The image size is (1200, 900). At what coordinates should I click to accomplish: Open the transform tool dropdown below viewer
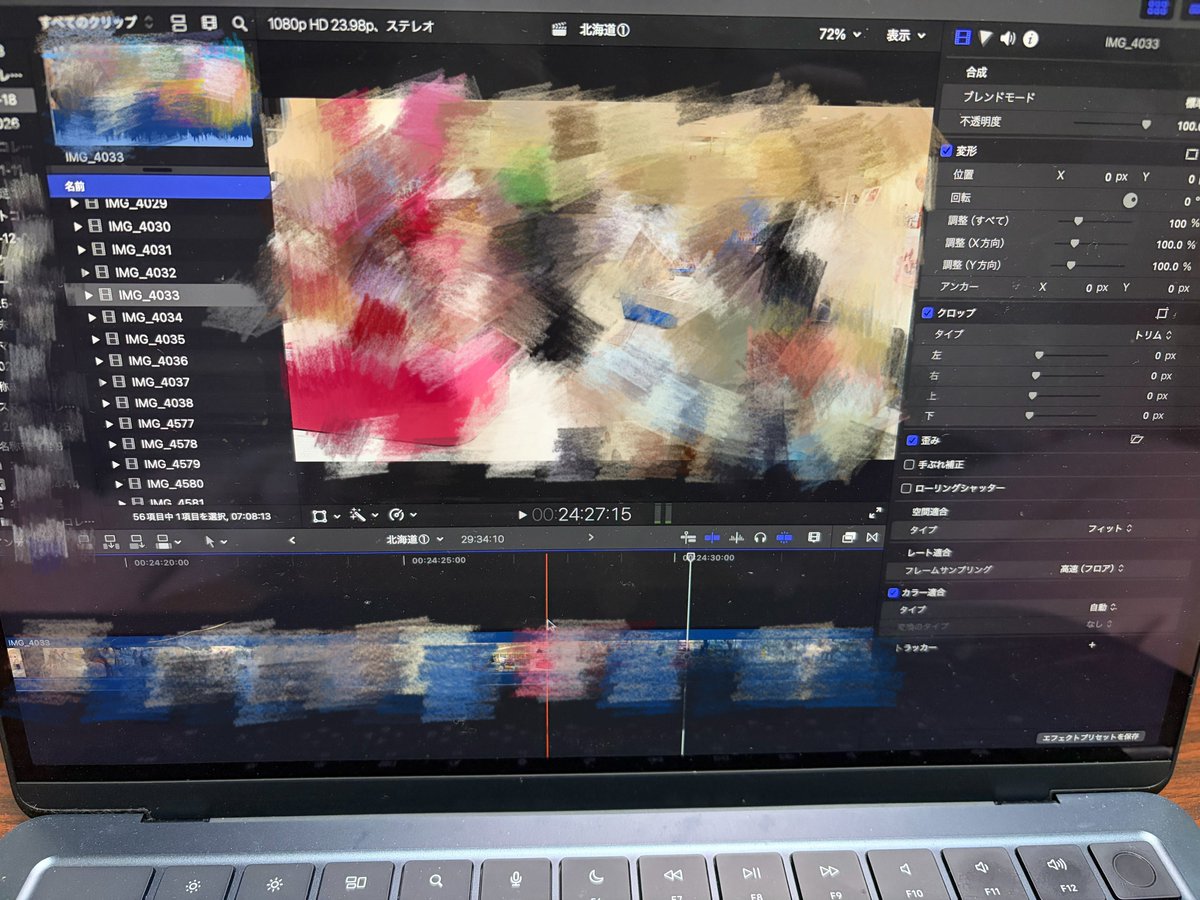click(x=326, y=515)
